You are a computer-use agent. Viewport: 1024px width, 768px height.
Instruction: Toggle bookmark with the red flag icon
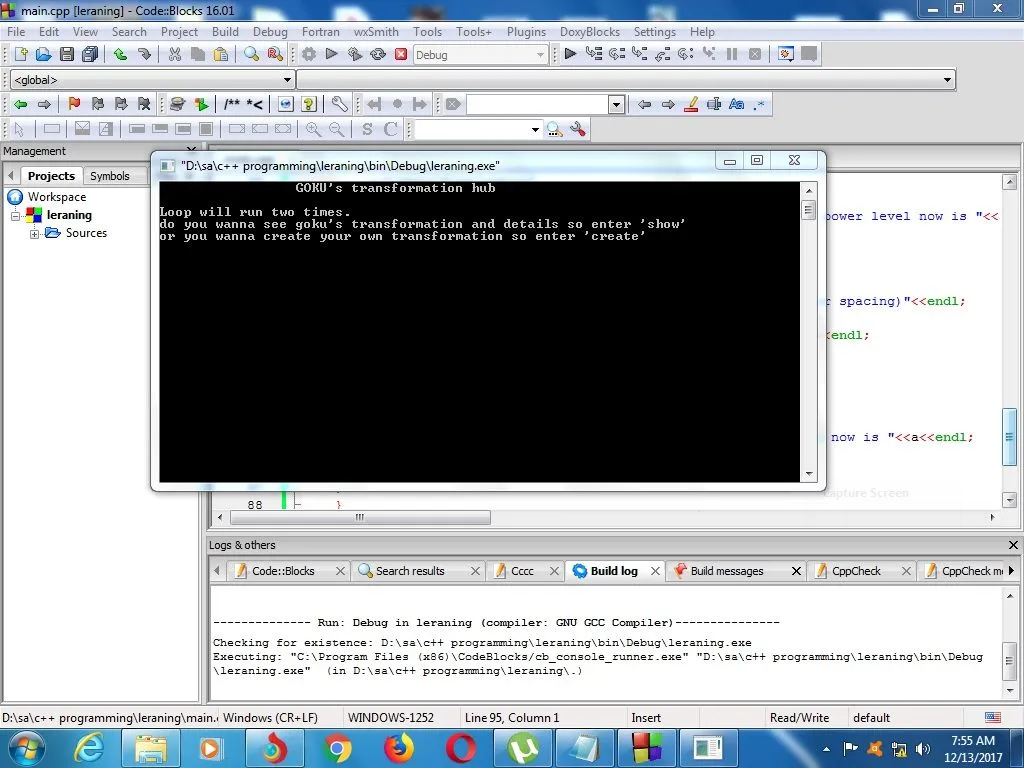coord(74,104)
